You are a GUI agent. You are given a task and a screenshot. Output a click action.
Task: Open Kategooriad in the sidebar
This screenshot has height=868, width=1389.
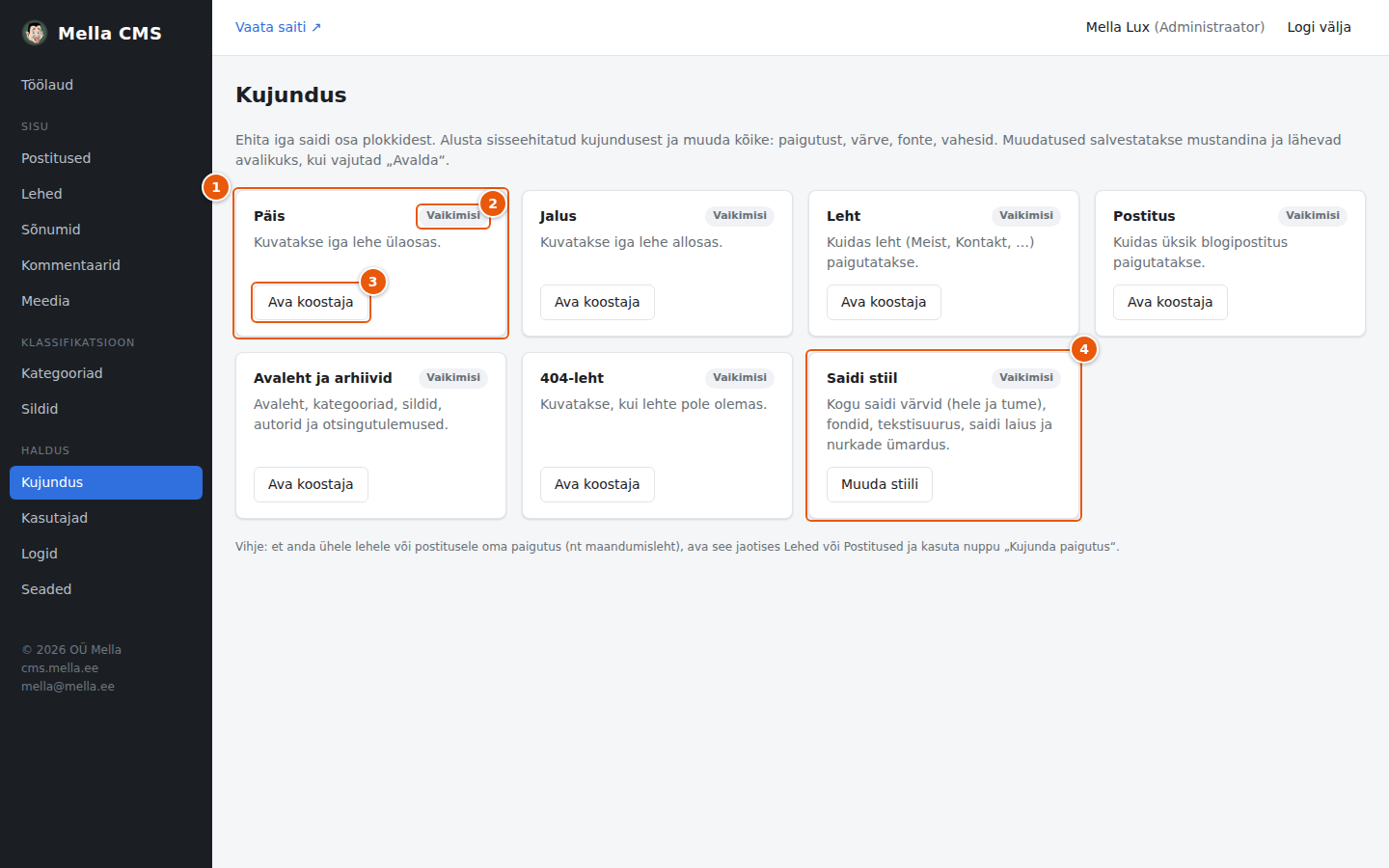tap(106, 373)
